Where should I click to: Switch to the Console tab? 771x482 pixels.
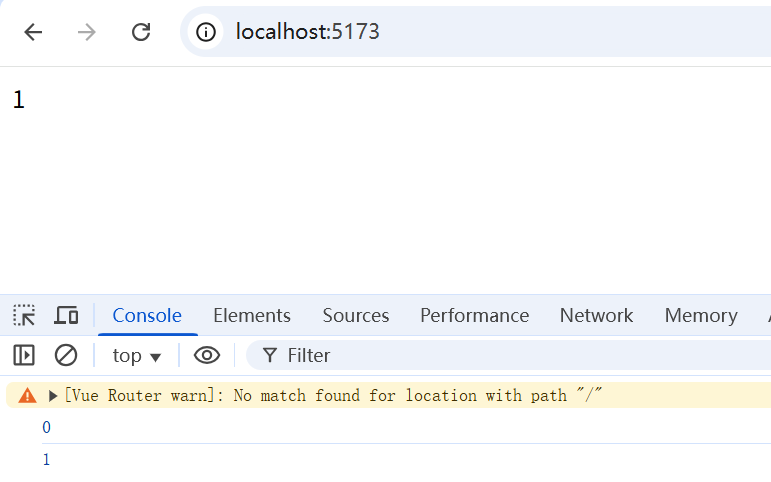pyautogui.click(x=147, y=315)
